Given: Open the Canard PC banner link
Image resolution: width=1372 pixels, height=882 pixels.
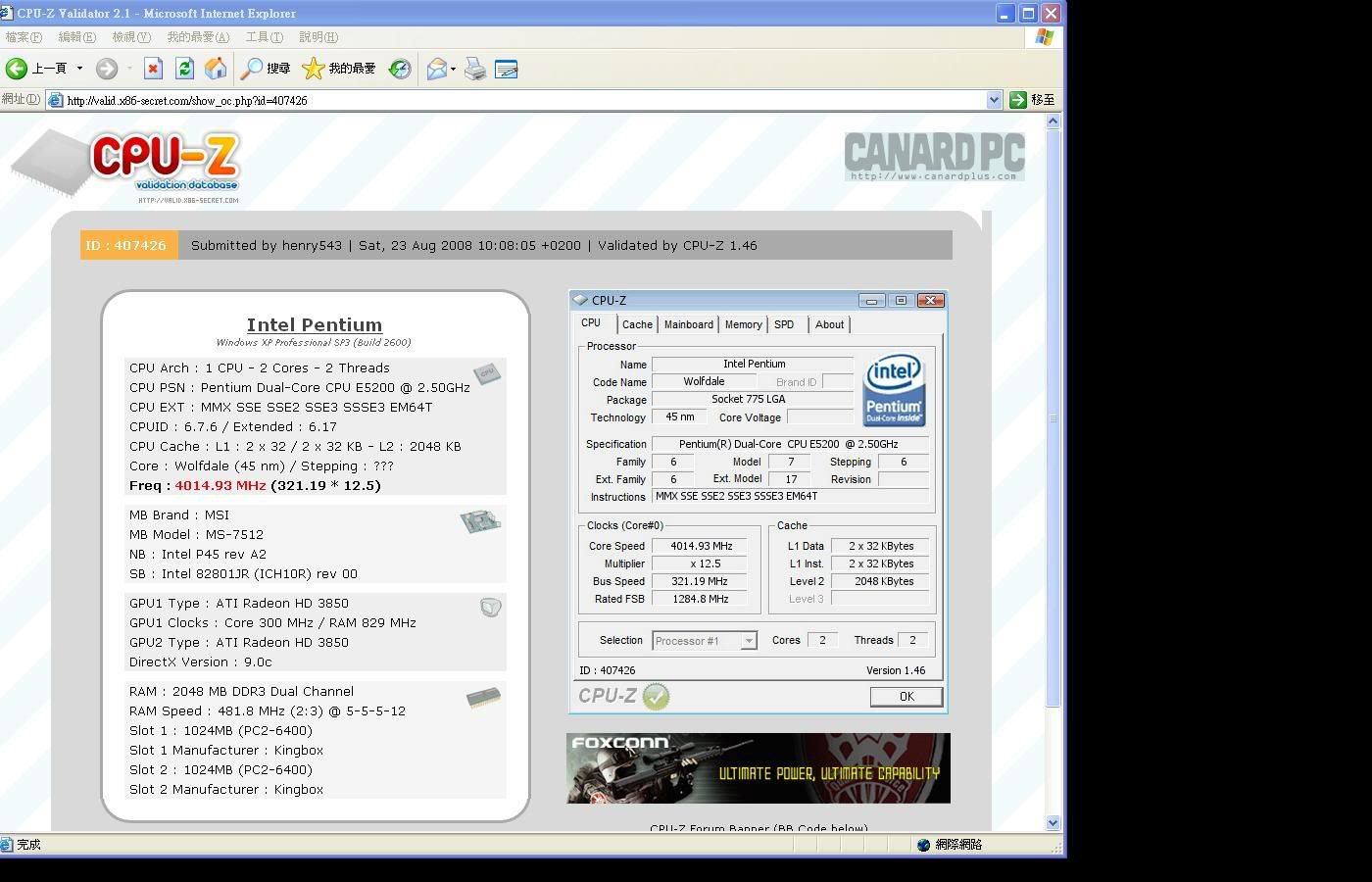Looking at the screenshot, I should (934, 157).
